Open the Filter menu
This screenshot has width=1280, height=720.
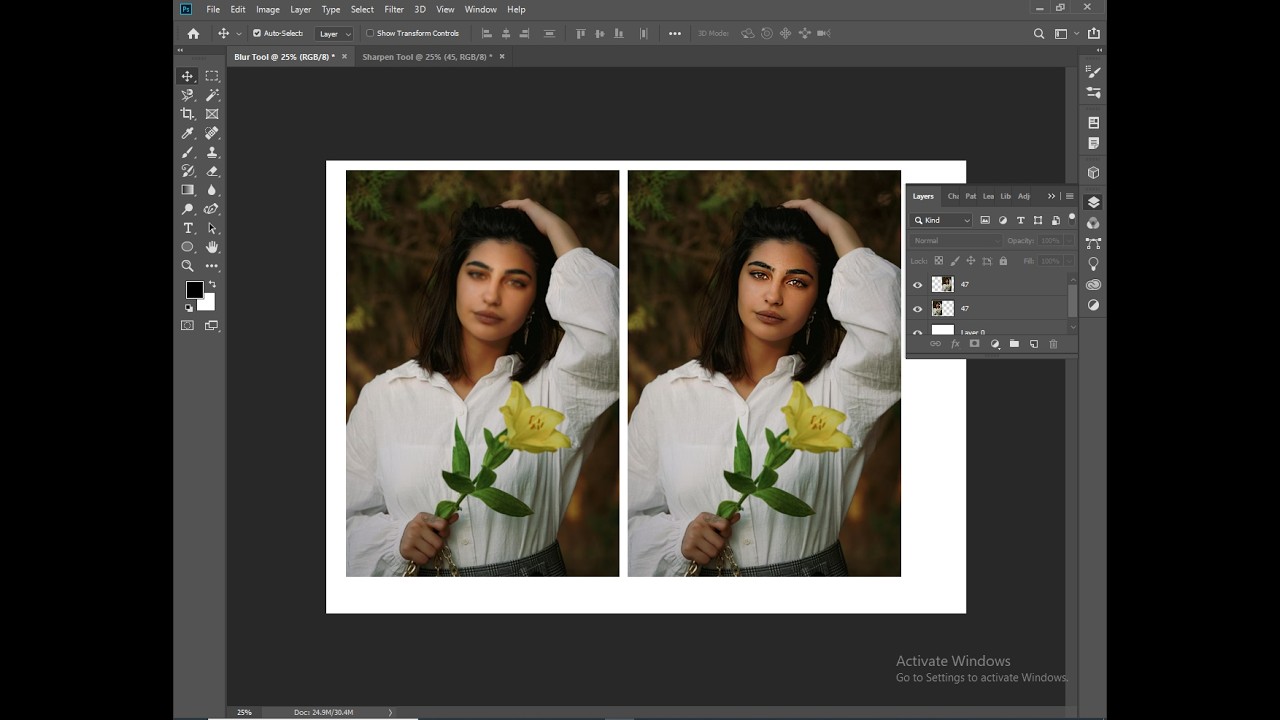pyautogui.click(x=394, y=9)
